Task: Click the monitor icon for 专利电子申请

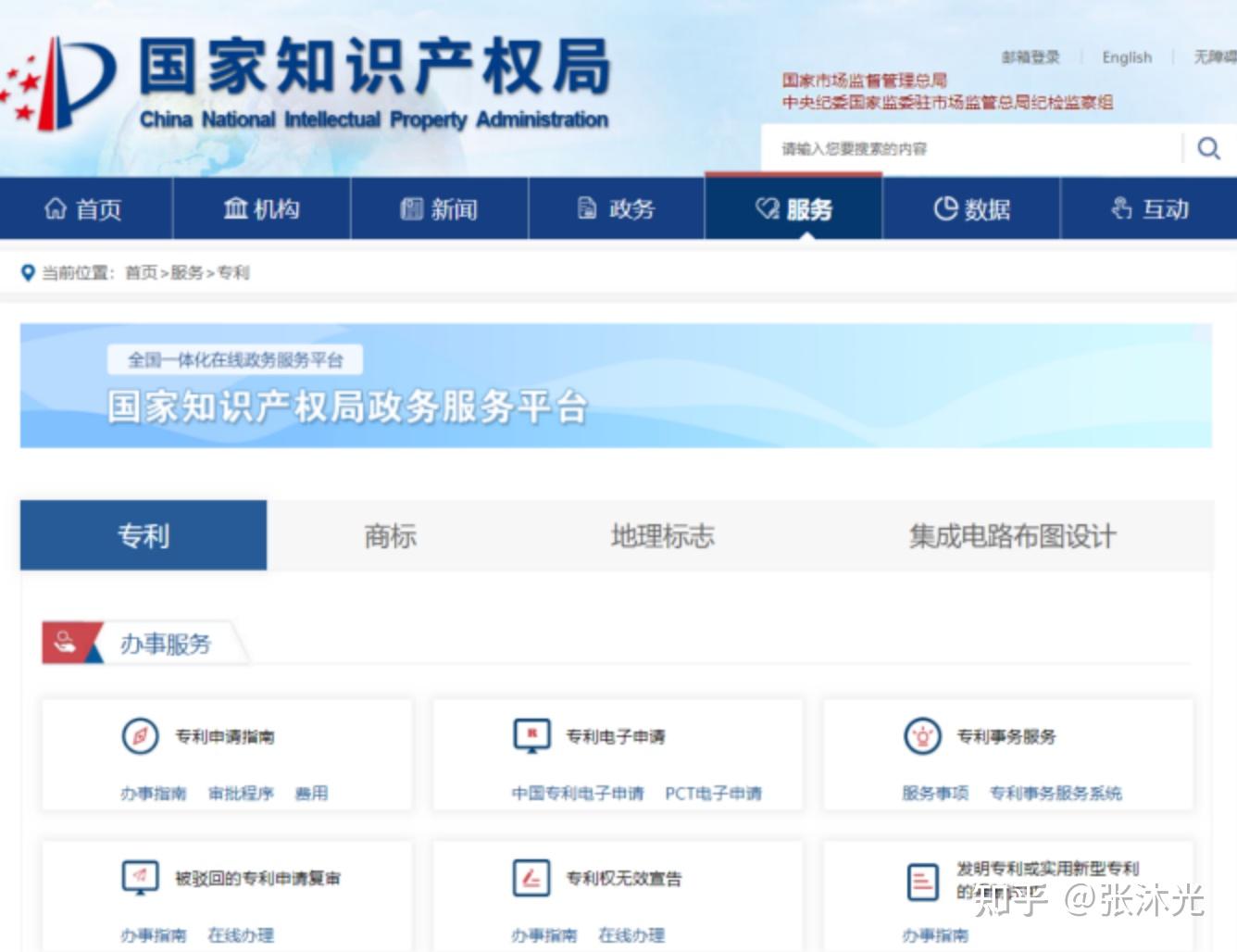Action: coord(530,734)
